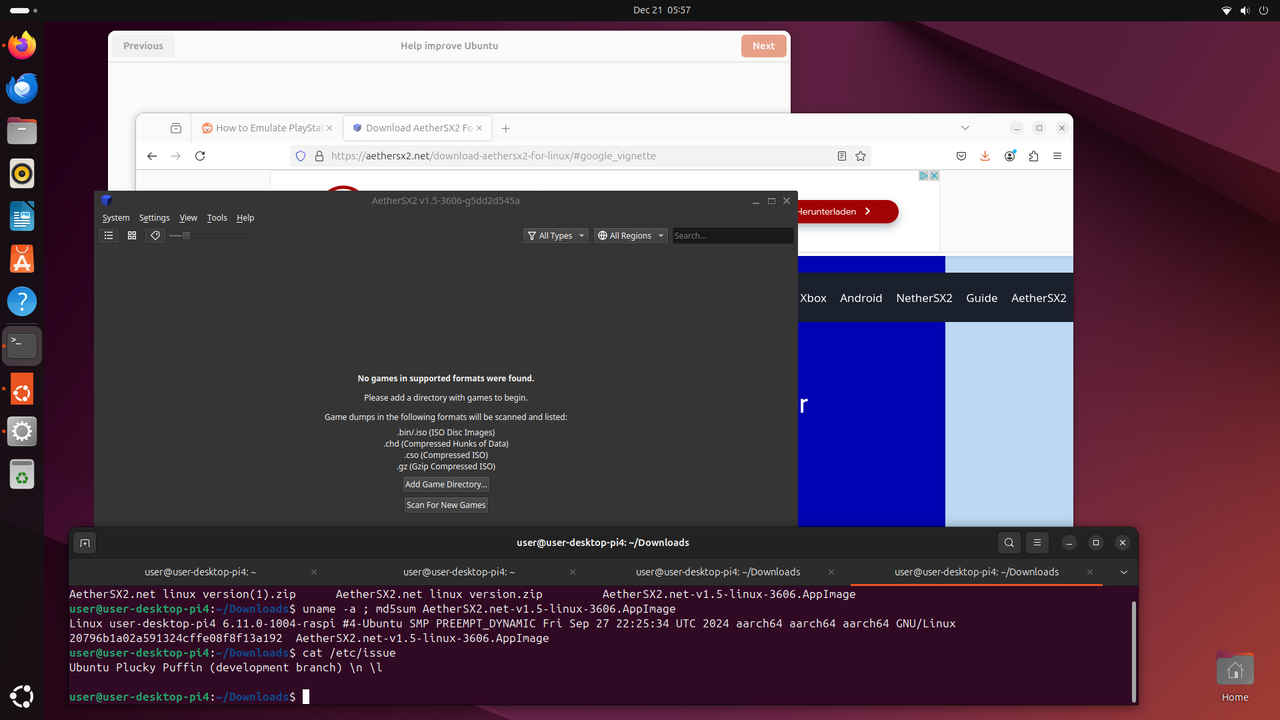Open the Firefox extensions puzzle icon
The width and height of the screenshot is (1280, 720).
click(1033, 156)
